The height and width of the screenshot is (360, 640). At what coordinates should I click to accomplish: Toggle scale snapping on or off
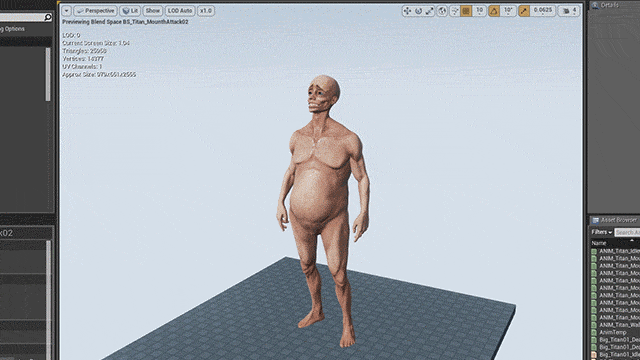coord(524,11)
